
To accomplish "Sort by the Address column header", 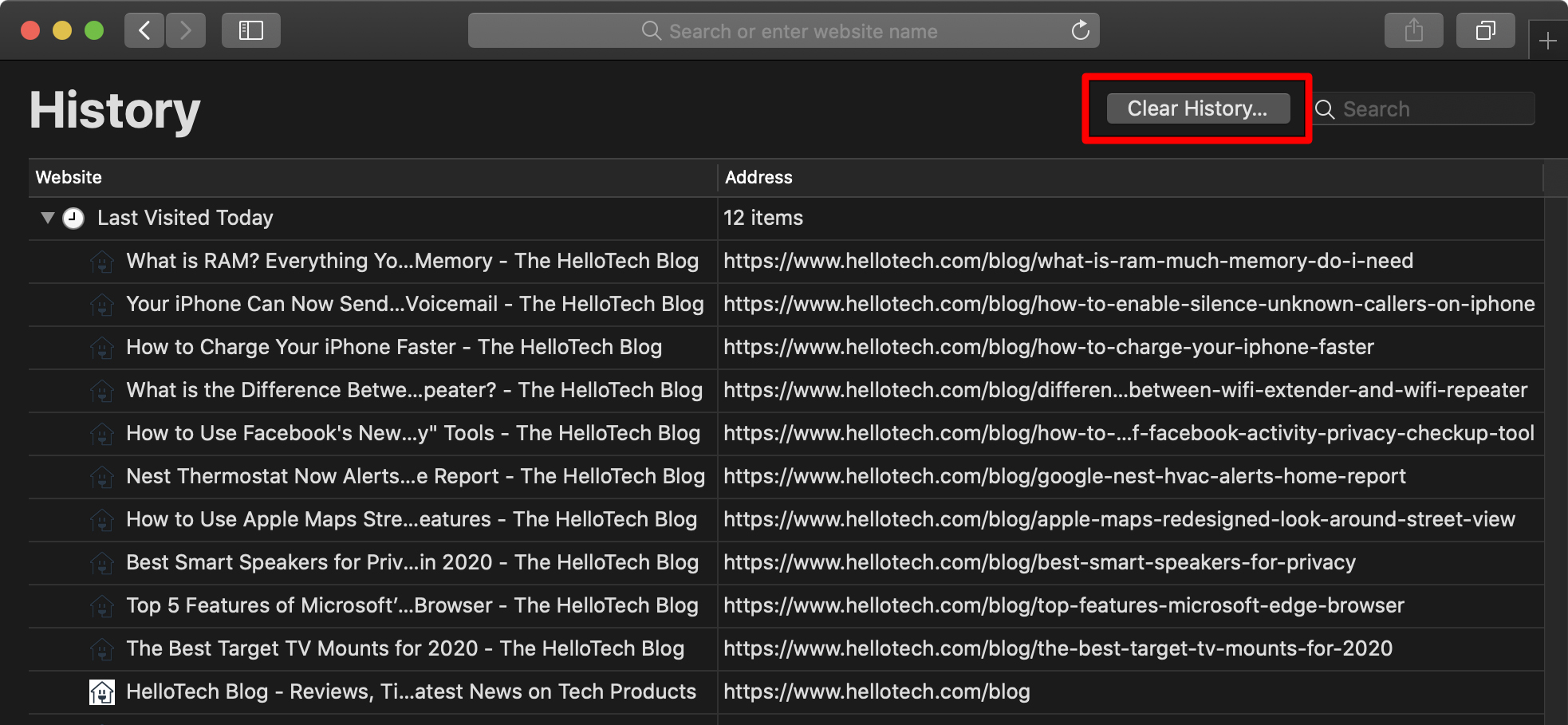I will 758,178.
